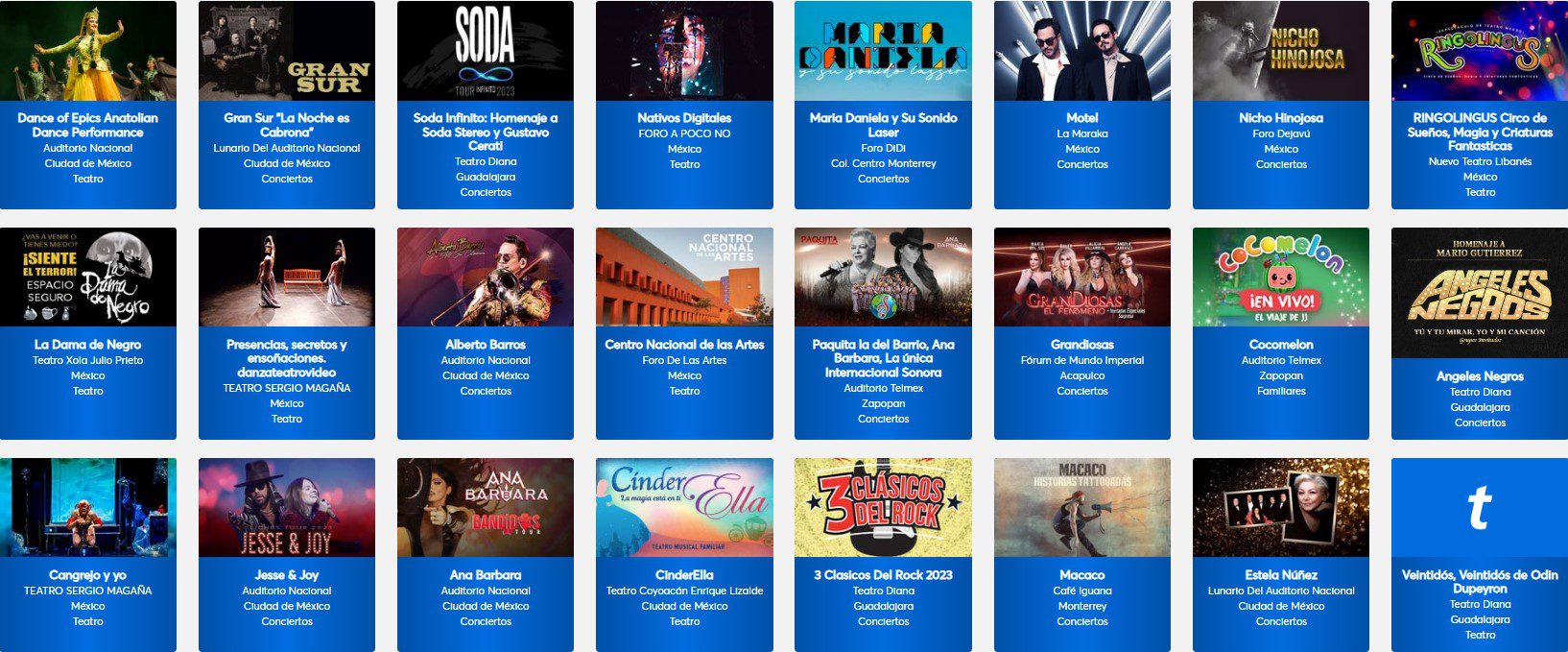This screenshot has height=652, width=1568.
Task: Open Maria Daniela y Su Sonido Laser card
Action: [883, 105]
